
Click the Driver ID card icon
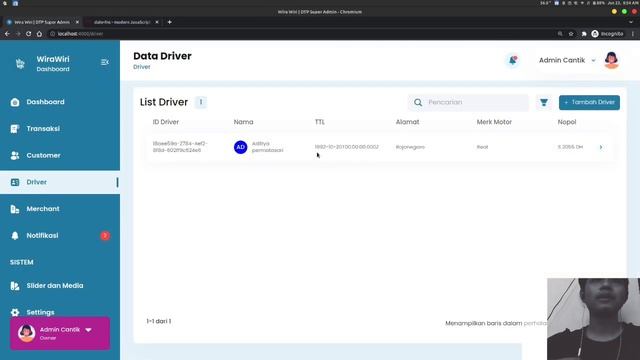[15, 182]
